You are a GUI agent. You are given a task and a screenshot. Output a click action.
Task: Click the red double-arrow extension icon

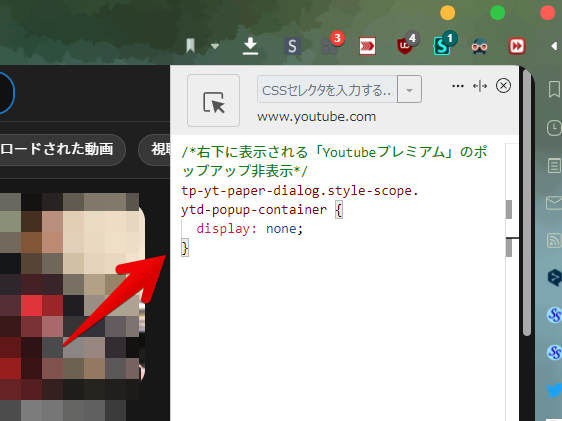pos(517,46)
